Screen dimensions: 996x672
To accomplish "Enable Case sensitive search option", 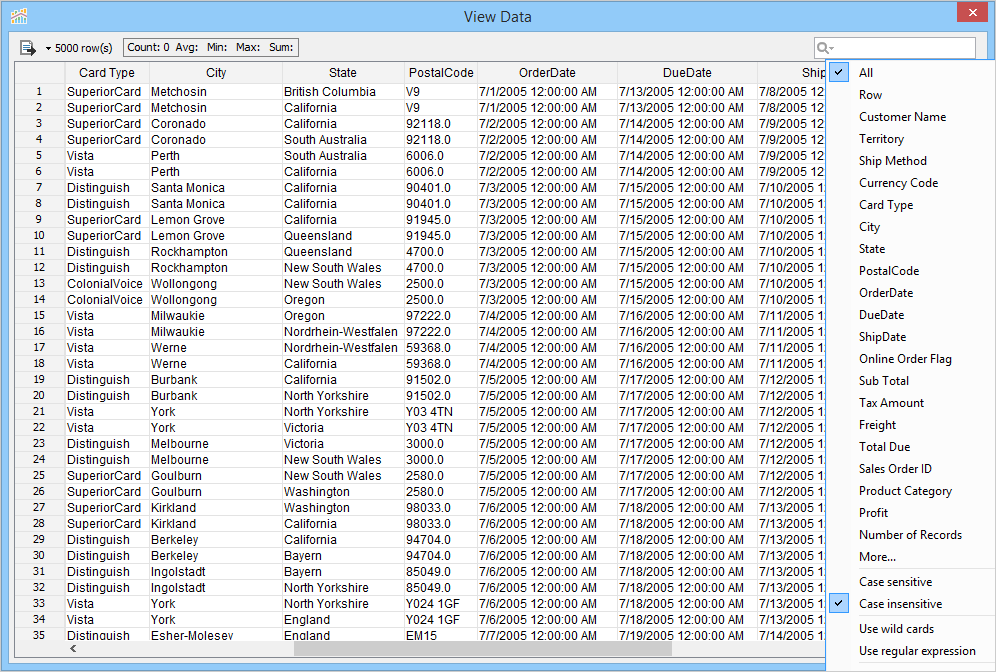I will (910, 582).
